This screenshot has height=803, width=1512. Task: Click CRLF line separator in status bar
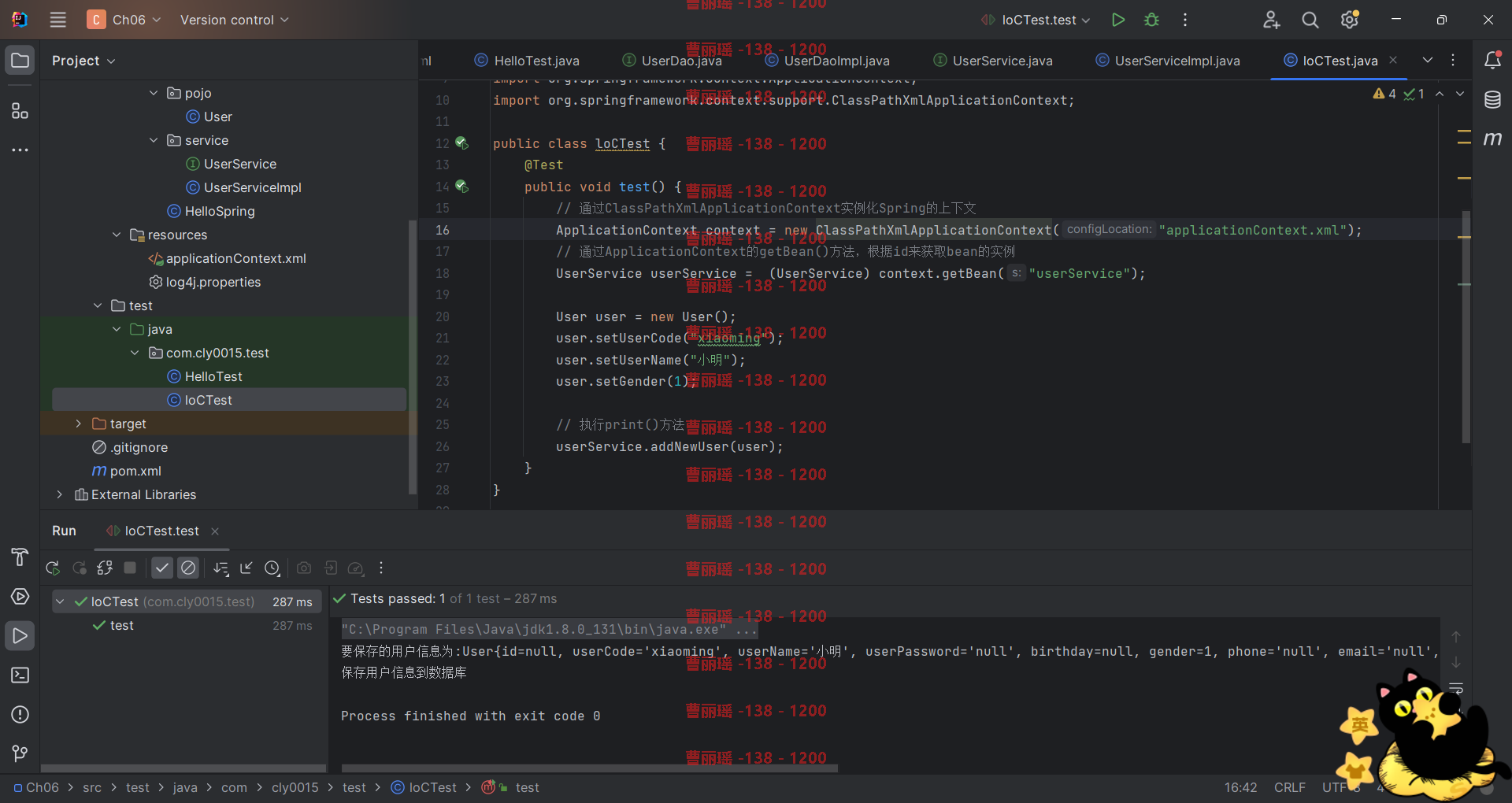point(1289,787)
